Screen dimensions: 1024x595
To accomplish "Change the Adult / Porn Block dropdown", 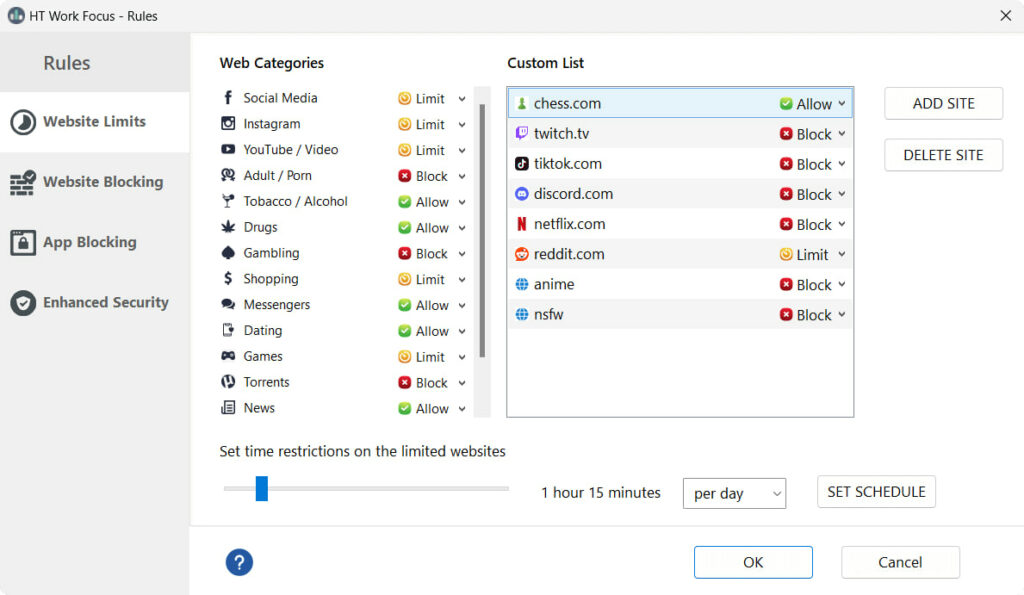I will point(432,176).
